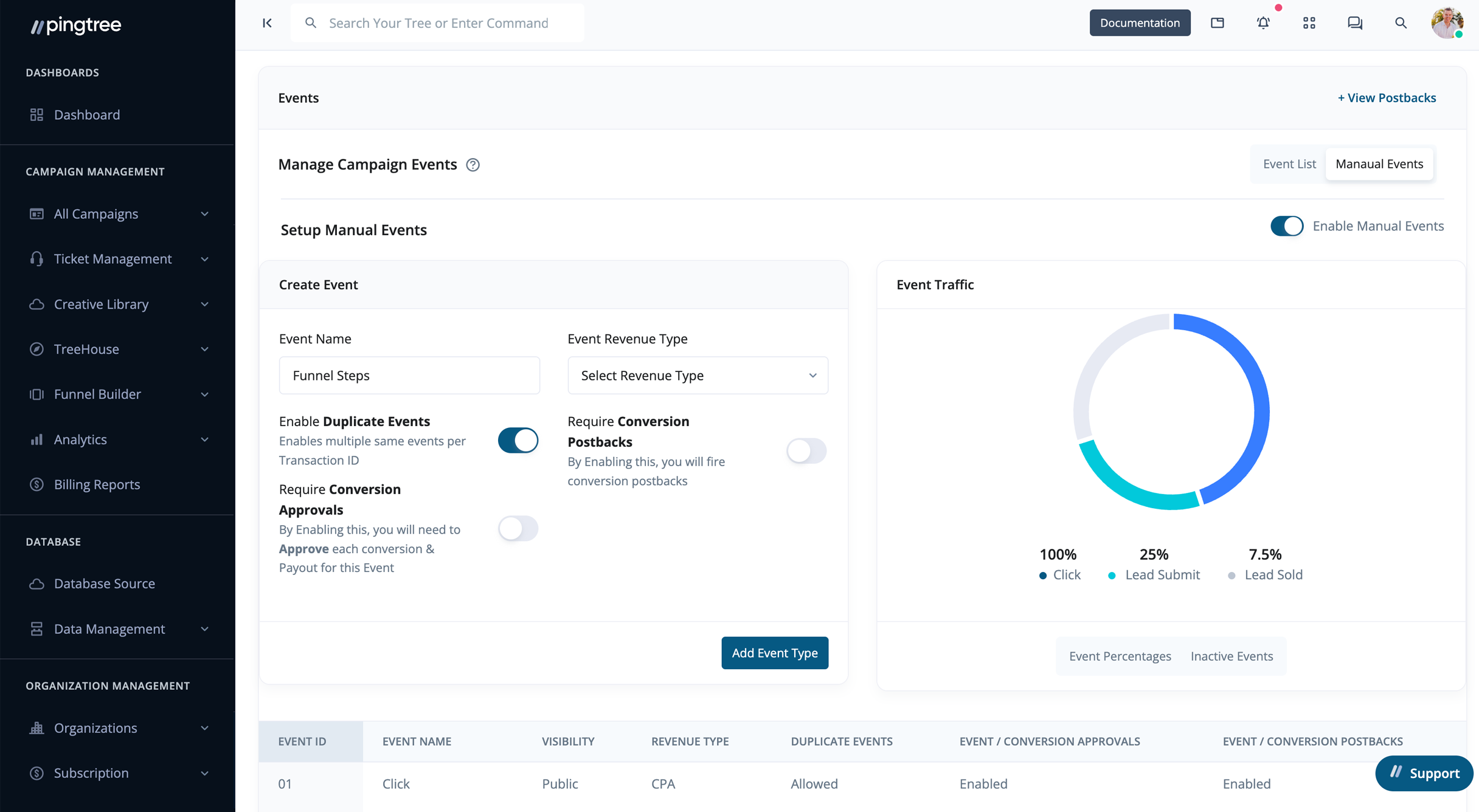The width and height of the screenshot is (1479, 812).
Task: Turn off Enable Duplicate Events switch
Action: coord(518,440)
